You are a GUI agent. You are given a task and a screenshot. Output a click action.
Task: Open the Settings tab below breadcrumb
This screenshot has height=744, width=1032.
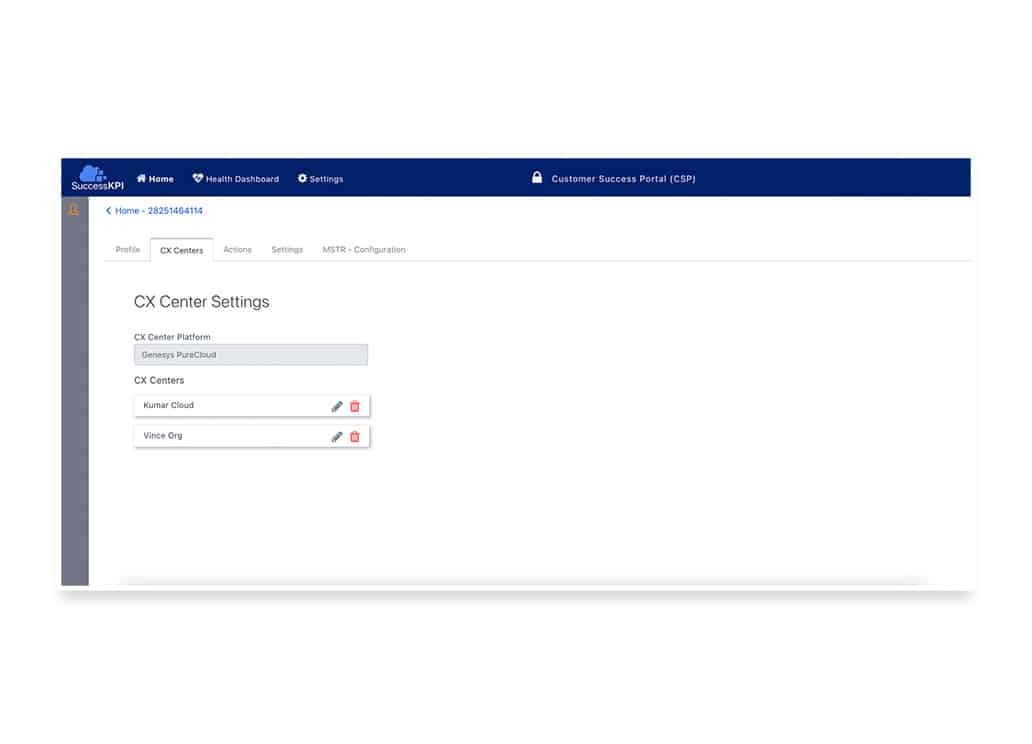click(x=287, y=250)
